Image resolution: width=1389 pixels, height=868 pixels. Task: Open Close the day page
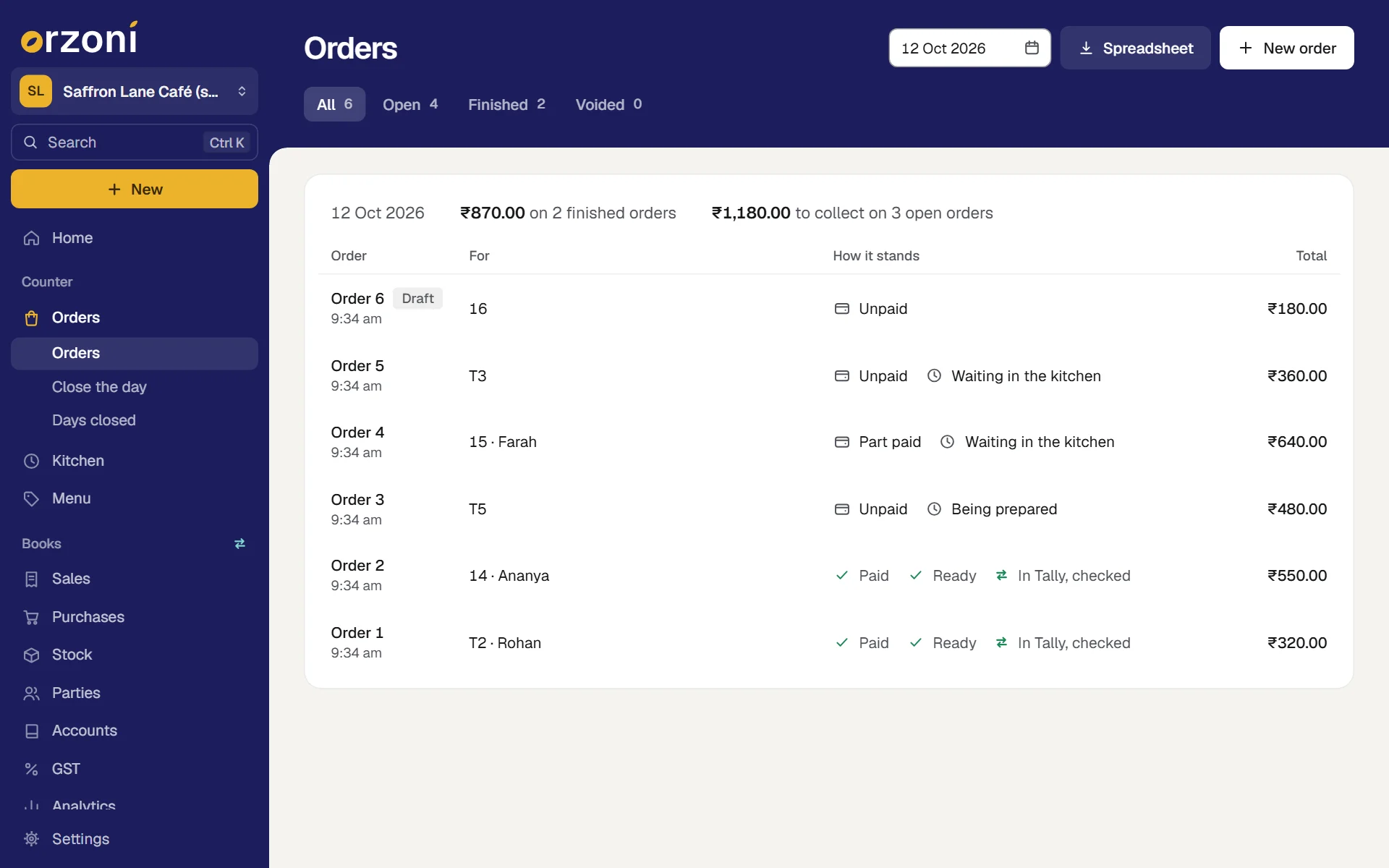(x=135, y=387)
